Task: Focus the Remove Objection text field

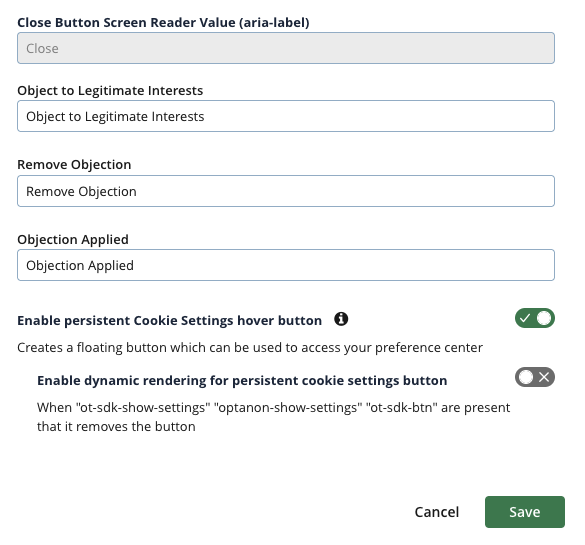Action: click(x=286, y=191)
